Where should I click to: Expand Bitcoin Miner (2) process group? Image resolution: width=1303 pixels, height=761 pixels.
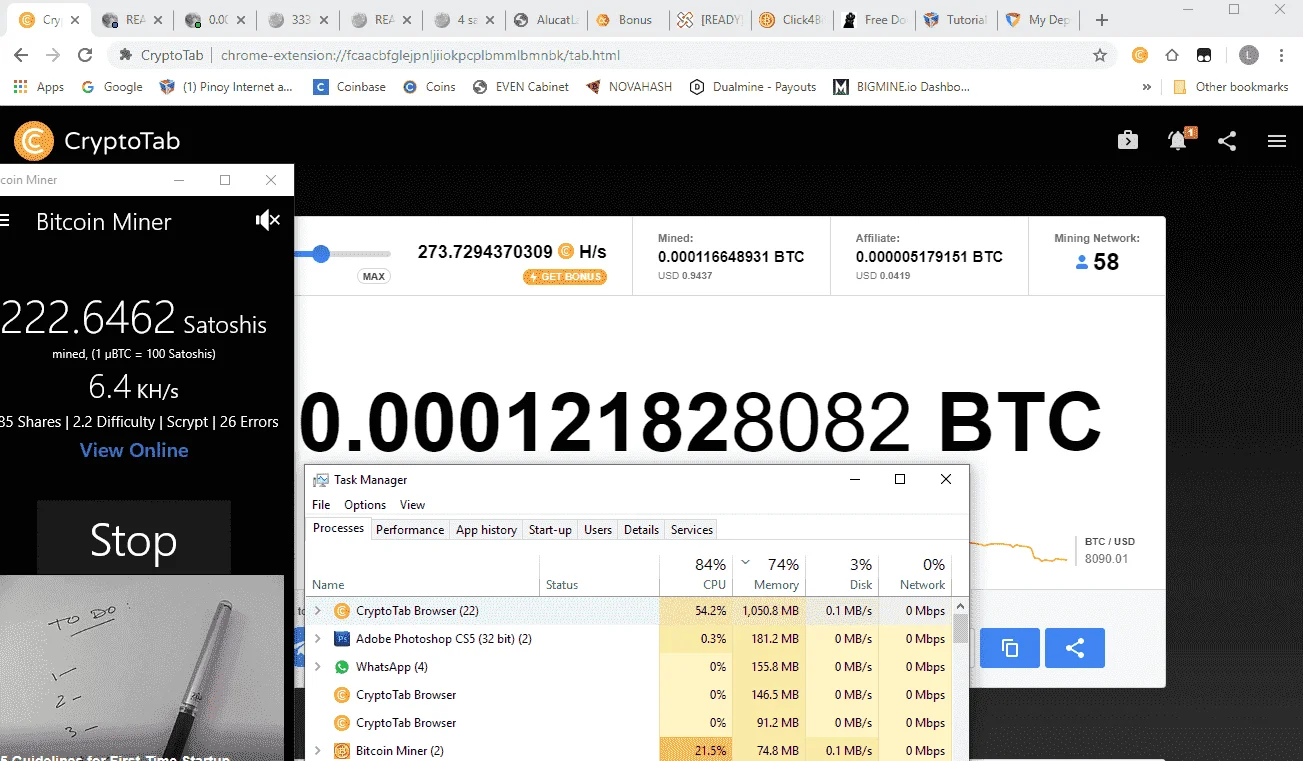(318, 750)
